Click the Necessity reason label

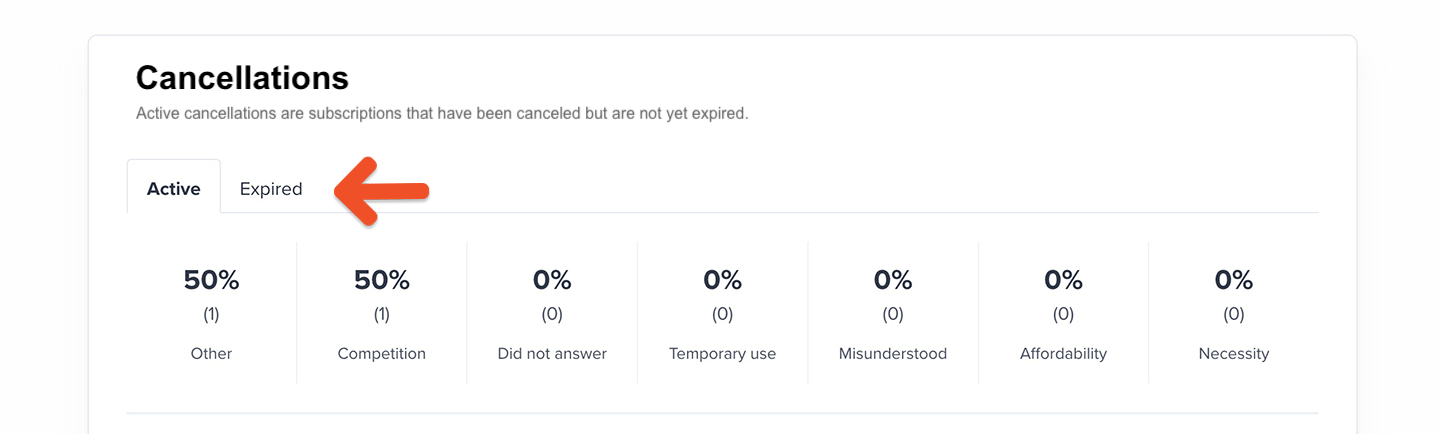pos(1234,354)
